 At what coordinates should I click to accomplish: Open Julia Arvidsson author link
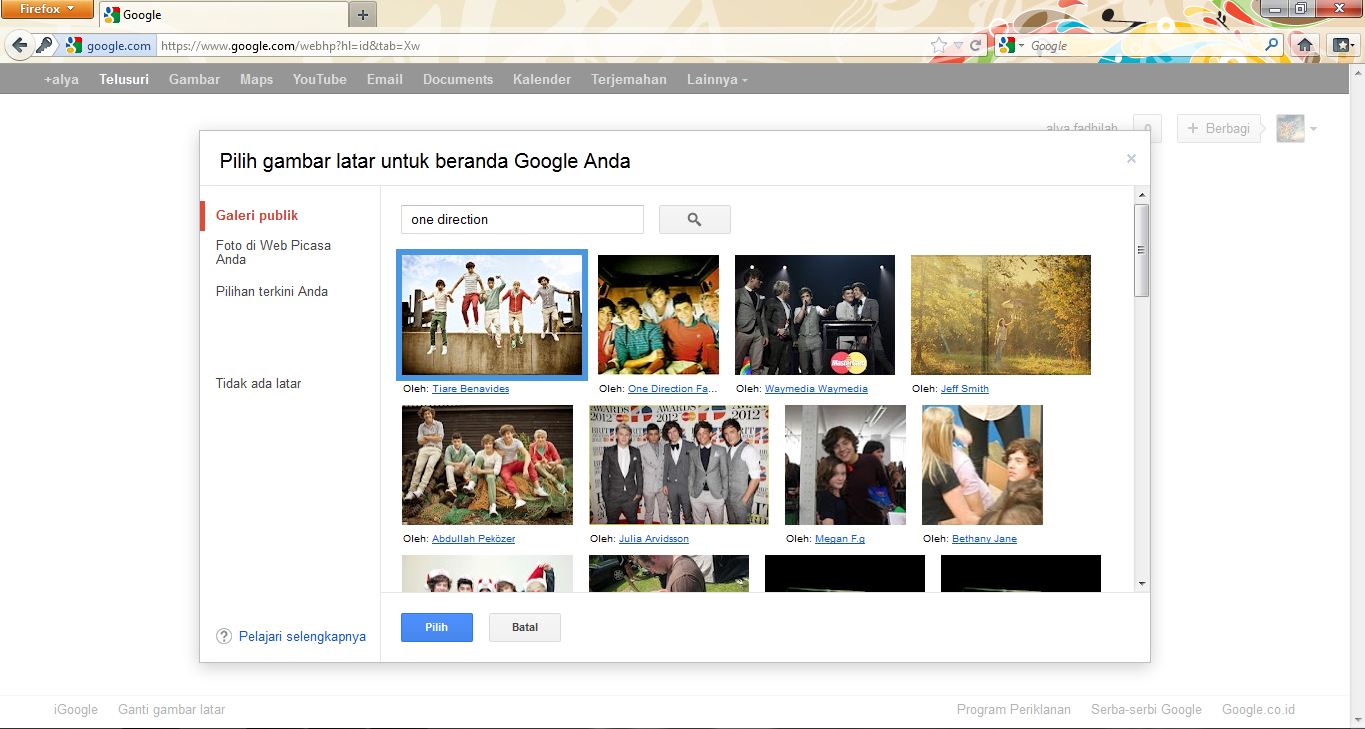pos(654,538)
